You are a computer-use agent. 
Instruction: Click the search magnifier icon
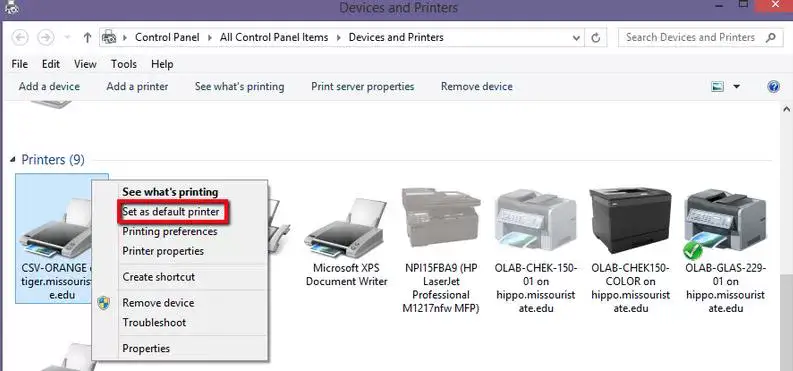pos(771,37)
